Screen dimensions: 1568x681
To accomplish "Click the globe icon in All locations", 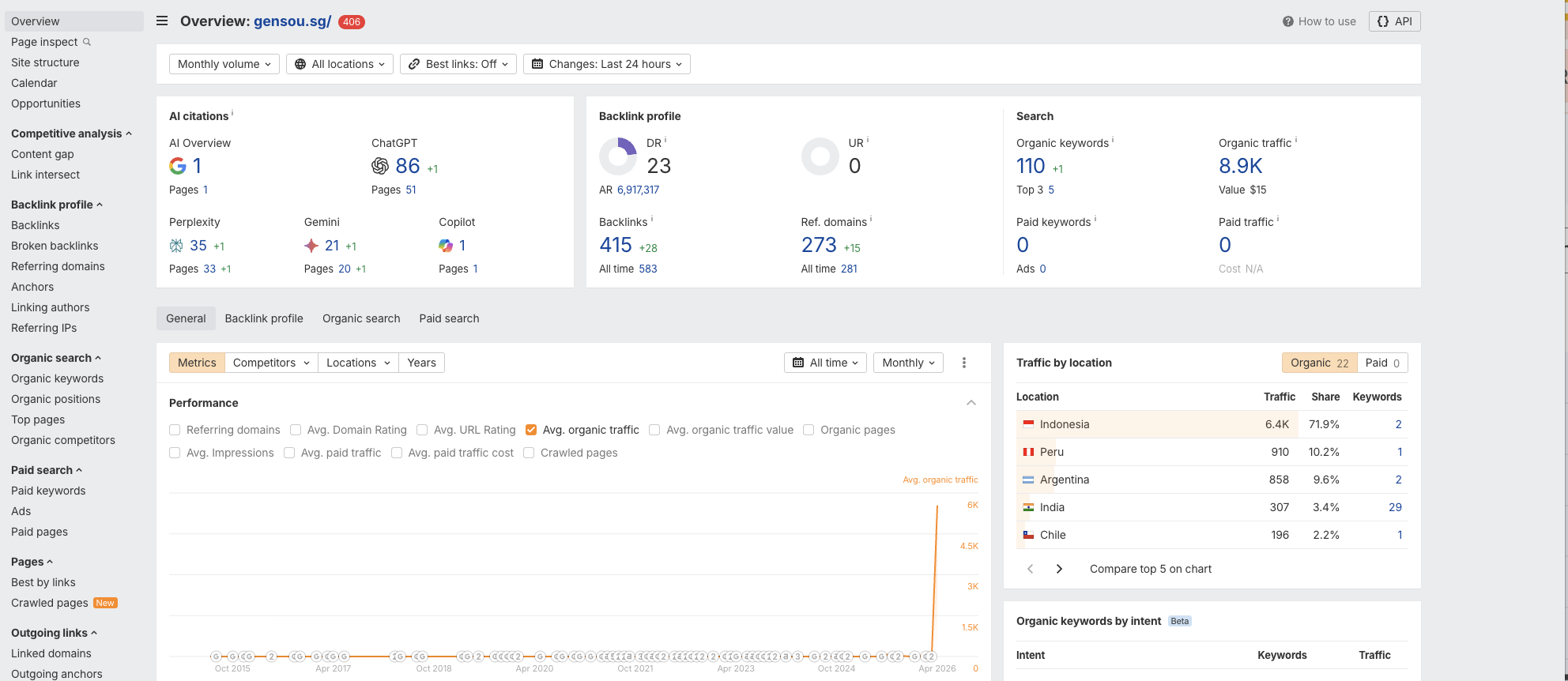I will coord(300,64).
